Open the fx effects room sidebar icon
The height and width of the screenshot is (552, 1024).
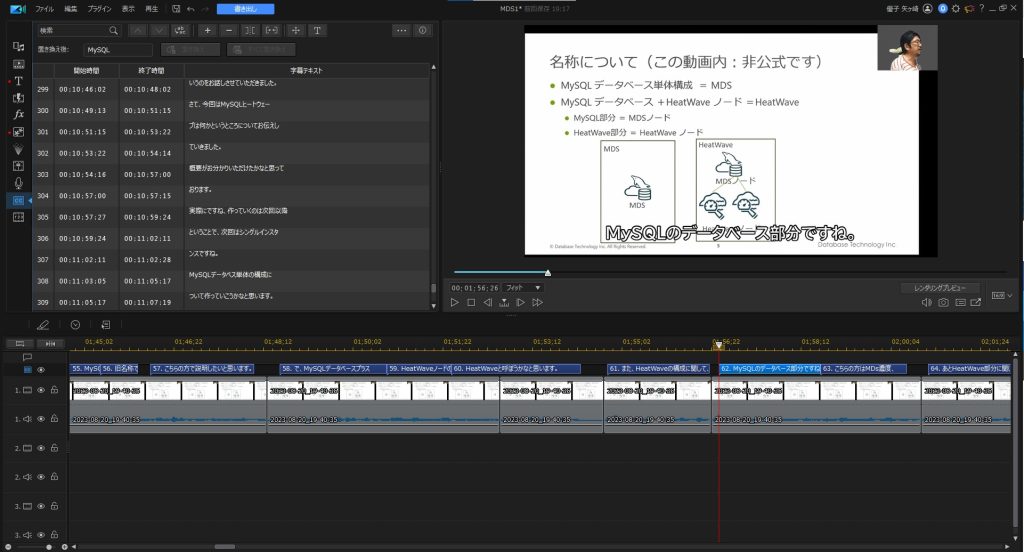18,115
